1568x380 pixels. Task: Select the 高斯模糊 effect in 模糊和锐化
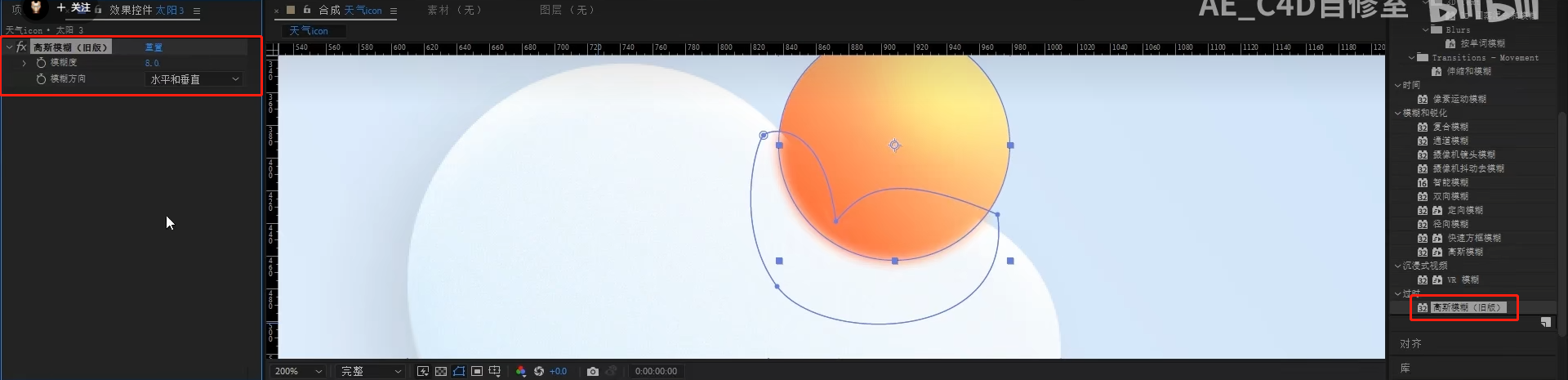pos(1466,252)
